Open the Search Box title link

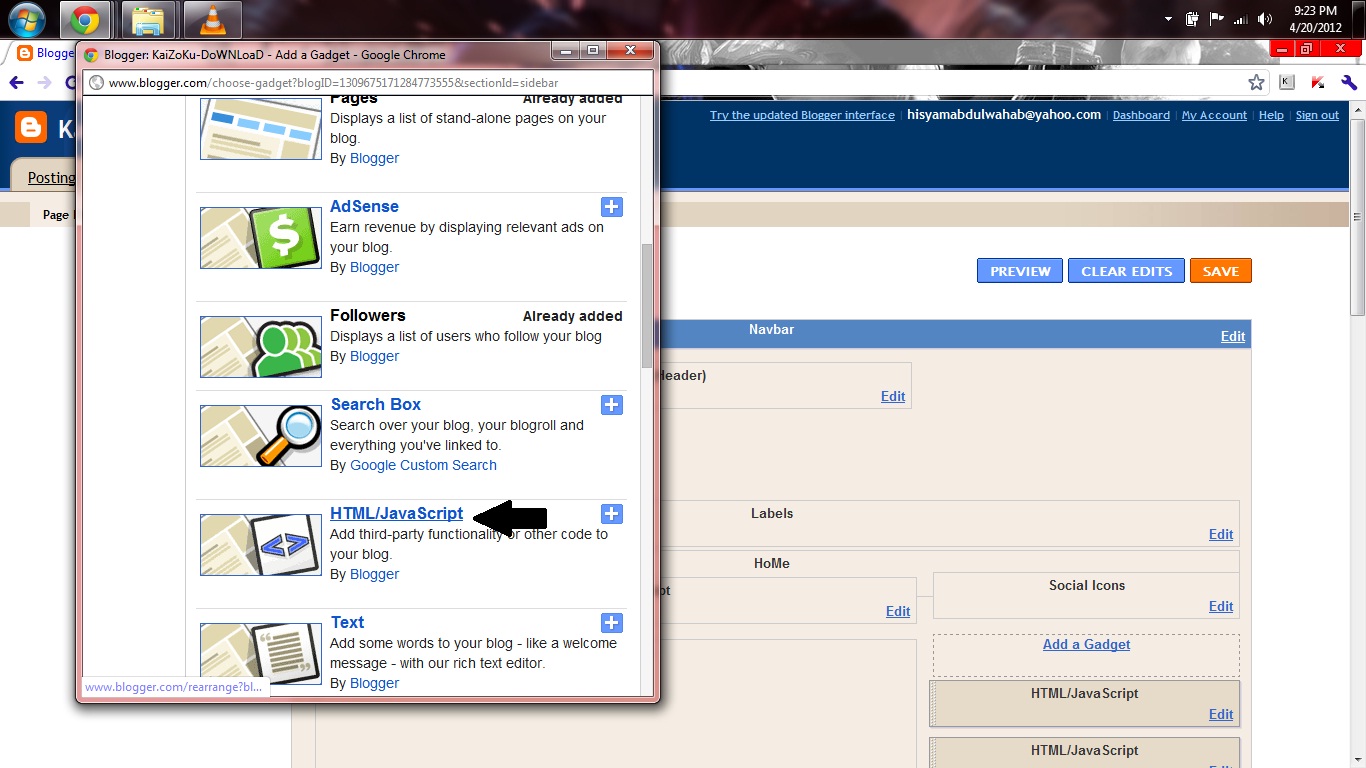pos(375,405)
